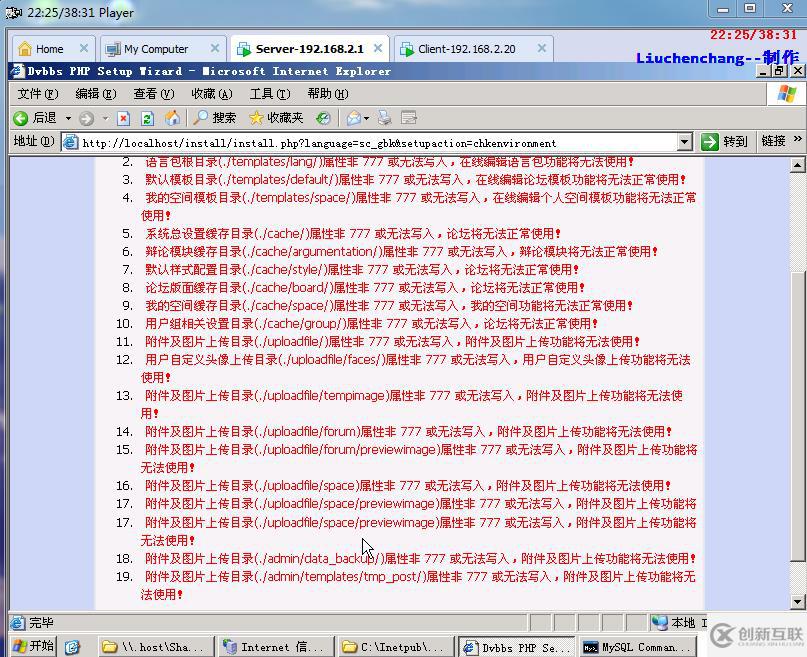Image resolution: width=807 pixels, height=657 pixels.
Task: Click the status bar page icon beside 完毕
Action: click(x=17, y=623)
